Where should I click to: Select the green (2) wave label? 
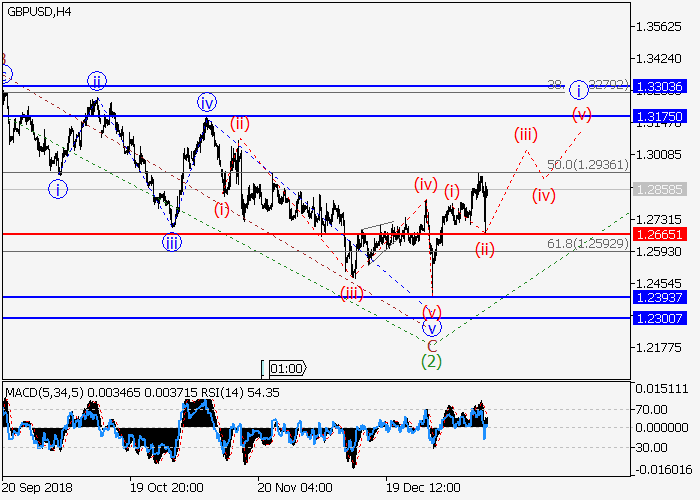(x=431, y=360)
